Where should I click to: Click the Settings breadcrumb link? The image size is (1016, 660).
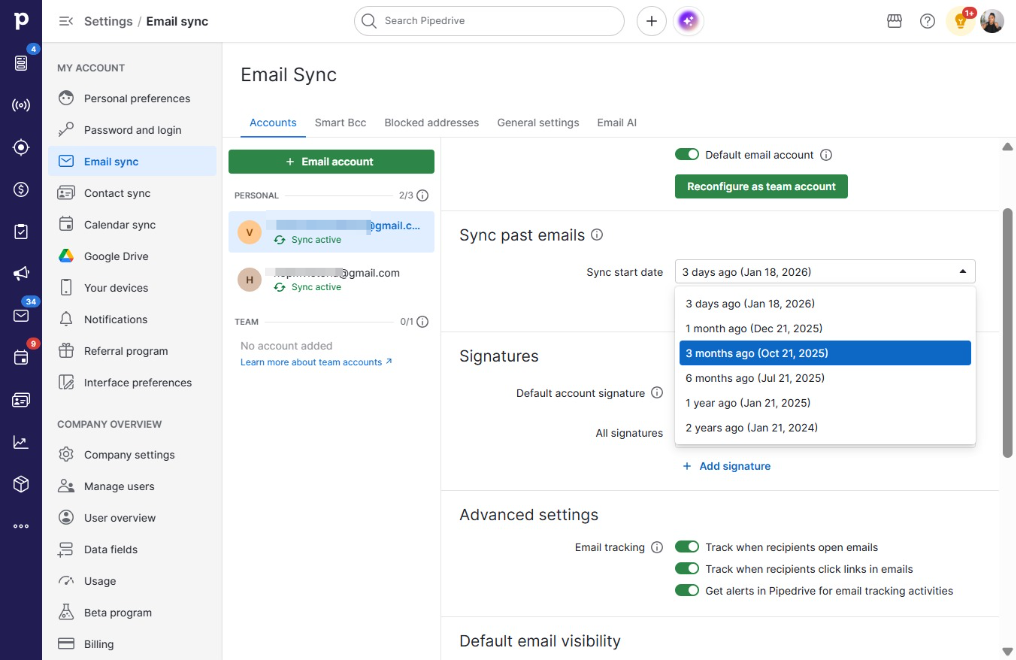click(x=108, y=21)
